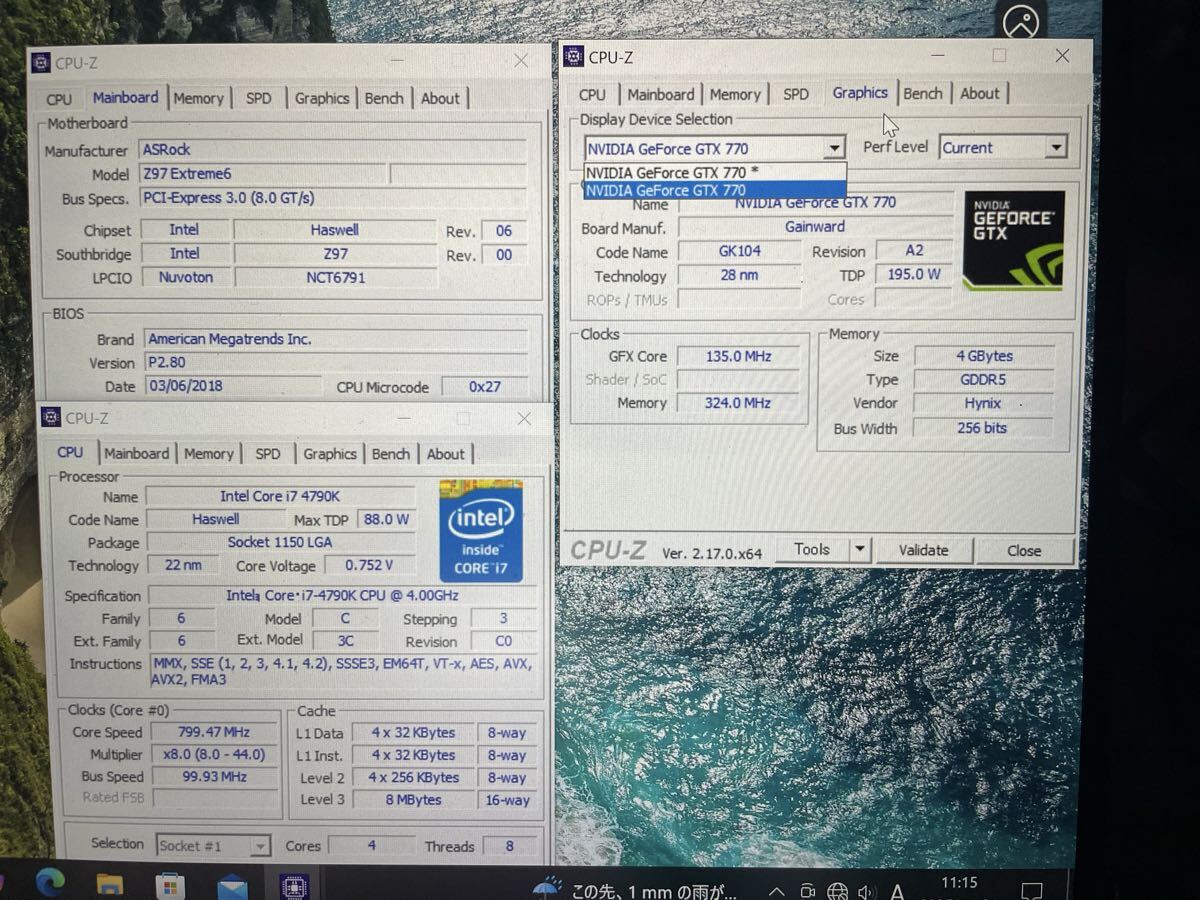Launch Microsoft Store from the taskbar
Image resolution: width=1200 pixels, height=900 pixels.
[x=171, y=885]
